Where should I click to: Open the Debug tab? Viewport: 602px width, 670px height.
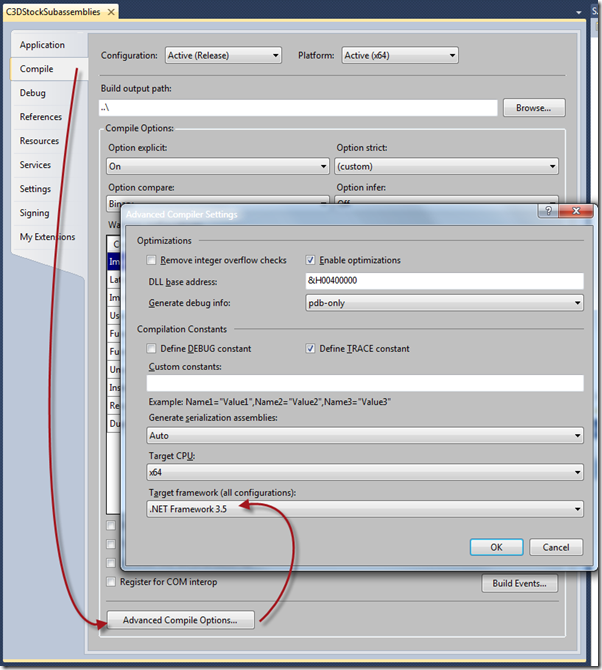[x=32, y=93]
